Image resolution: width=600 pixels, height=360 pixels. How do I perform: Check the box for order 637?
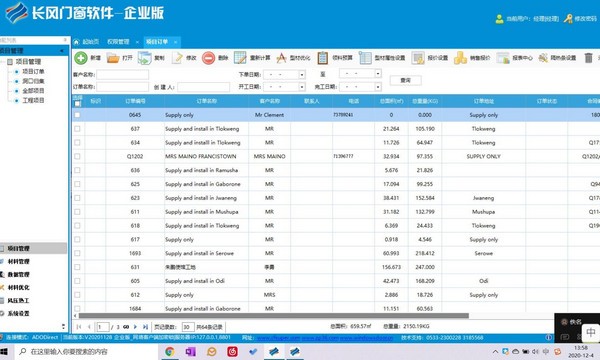pos(77,129)
